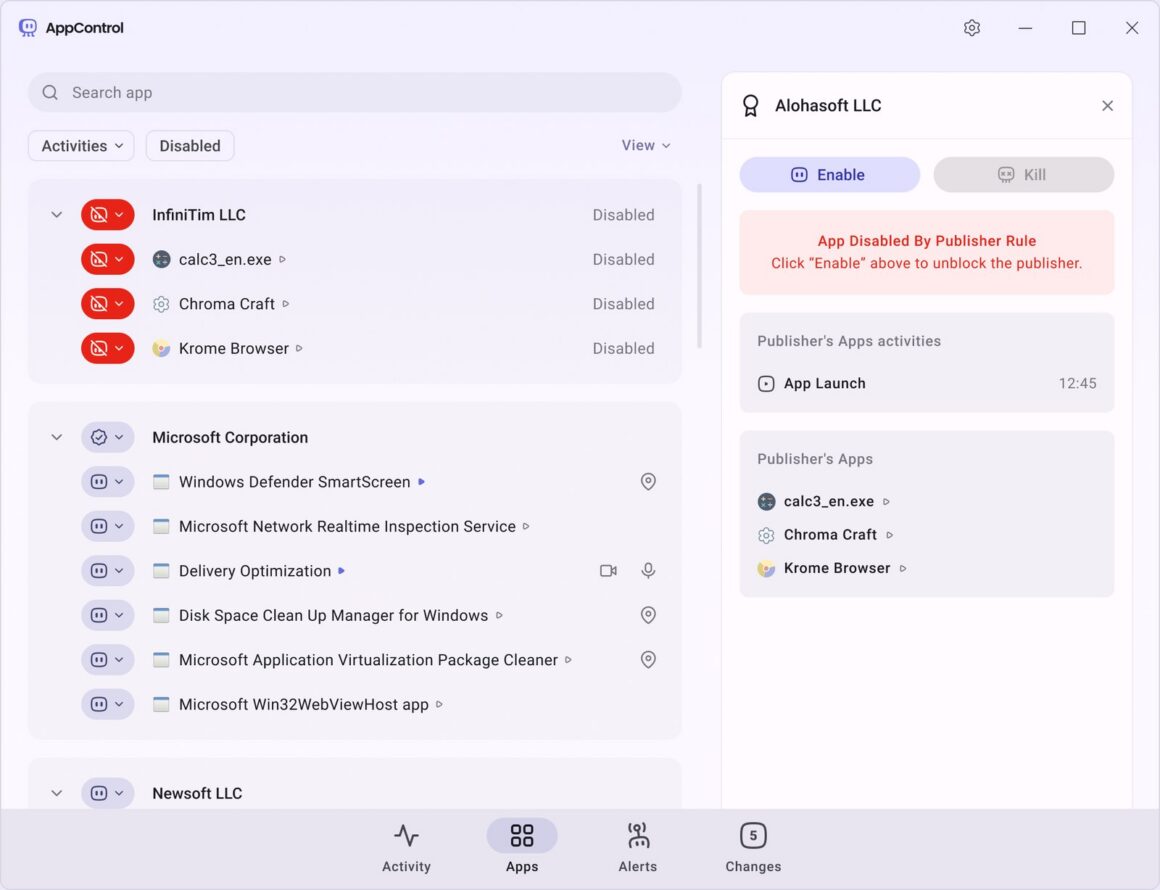Screen dimensions: 1160x890
Task: Click play arrow next to calc3_en.exe in list
Action: click(x=283, y=260)
